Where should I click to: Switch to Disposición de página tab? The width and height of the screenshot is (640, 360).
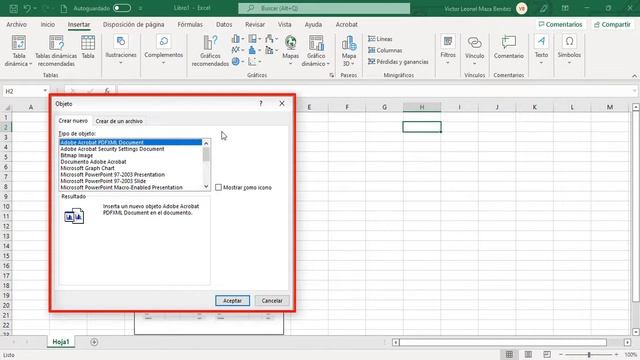pos(133,24)
